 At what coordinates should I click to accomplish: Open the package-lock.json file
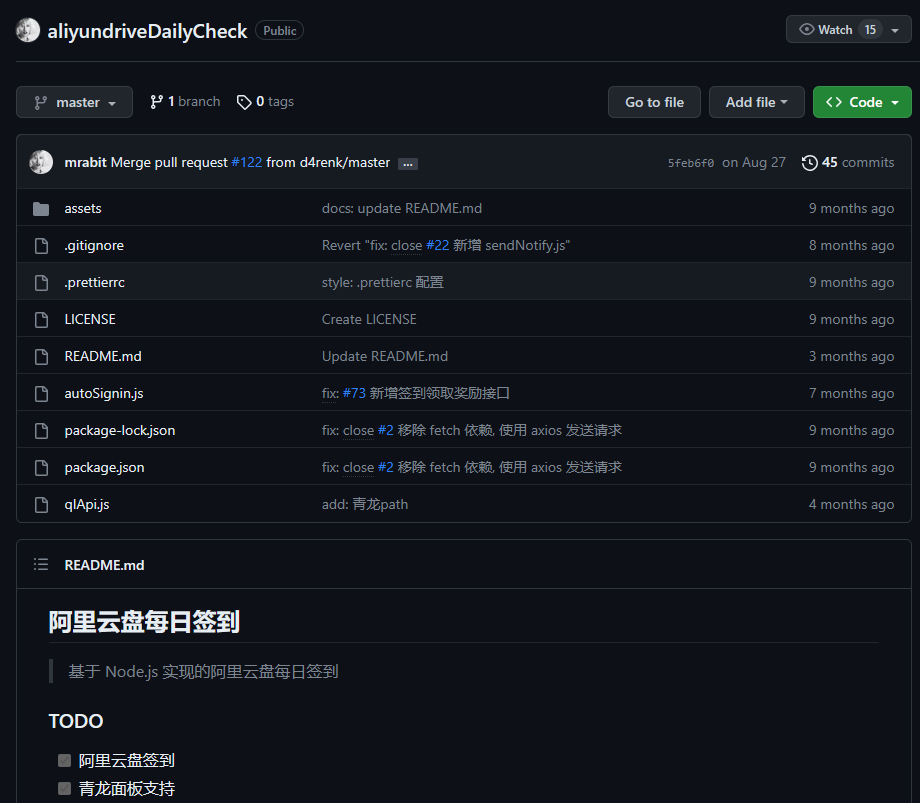tap(120, 431)
